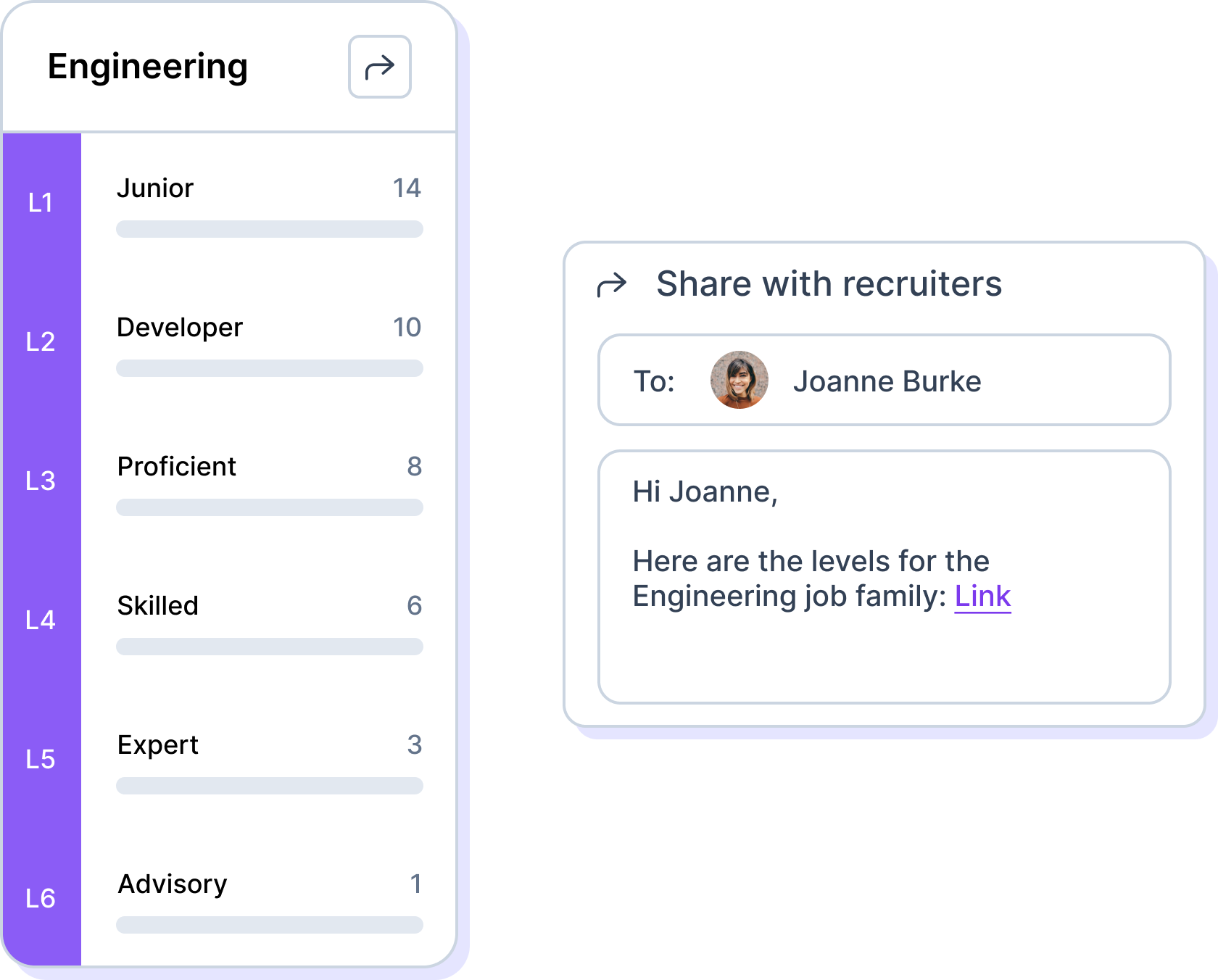Viewport: 1218px width, 980px height.
Task: Open the Proficient level row
Action: (177, 467)
